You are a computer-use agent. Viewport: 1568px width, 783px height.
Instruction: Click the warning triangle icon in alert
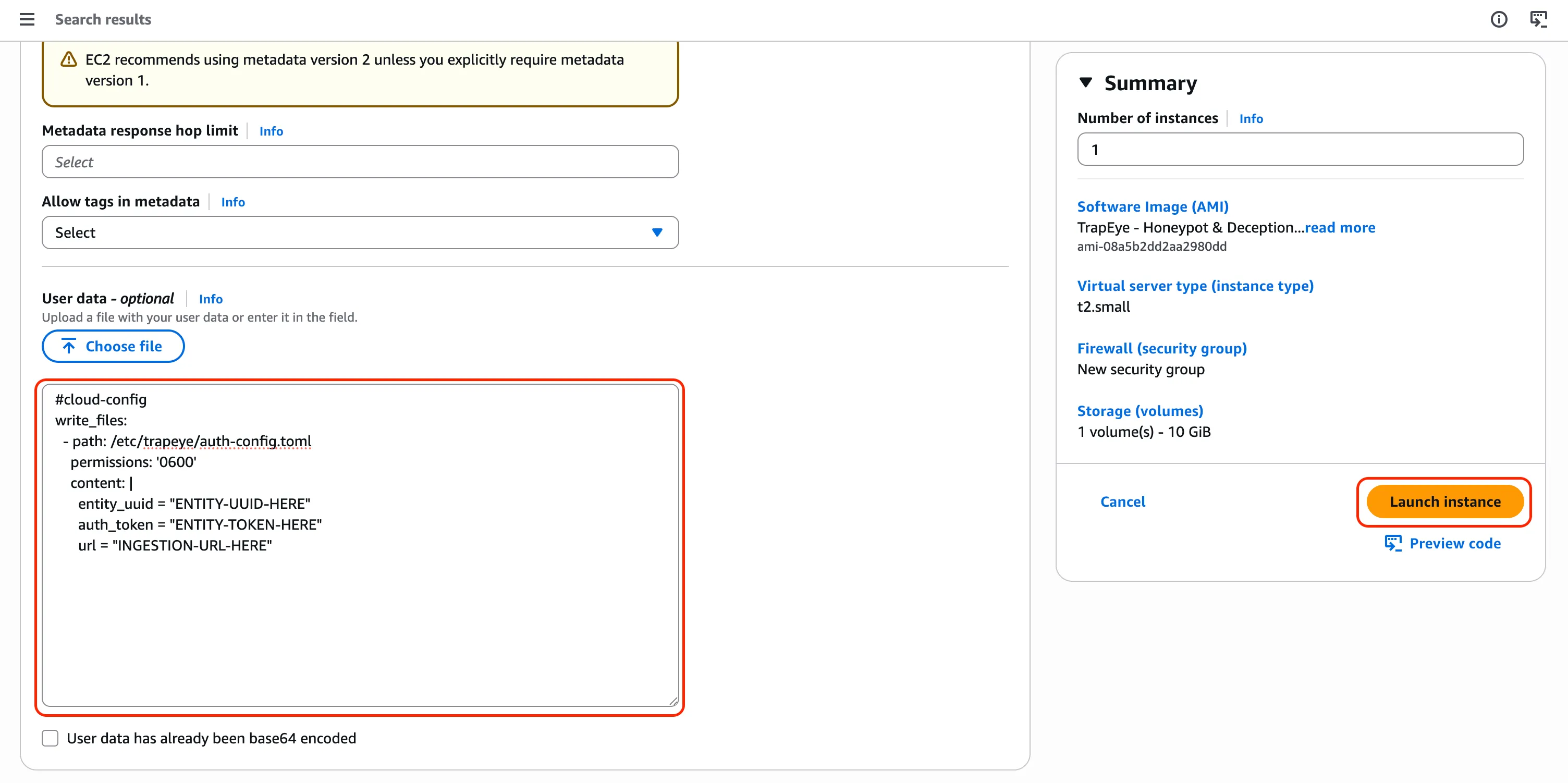coord(69,59)
